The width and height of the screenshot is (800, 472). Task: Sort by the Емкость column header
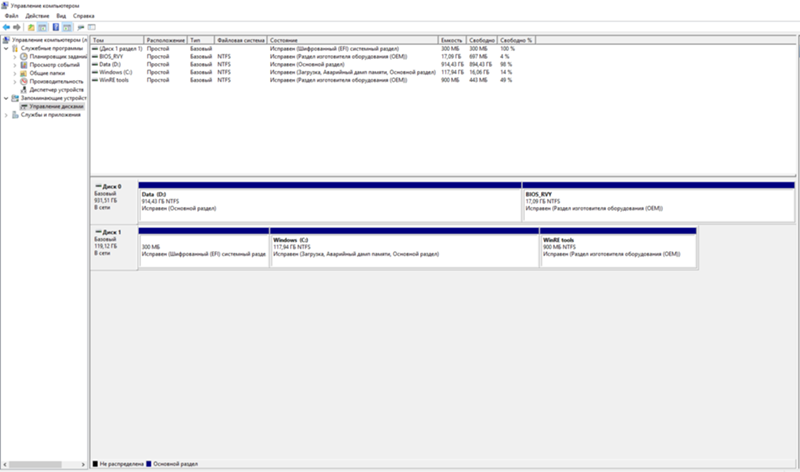452,40
